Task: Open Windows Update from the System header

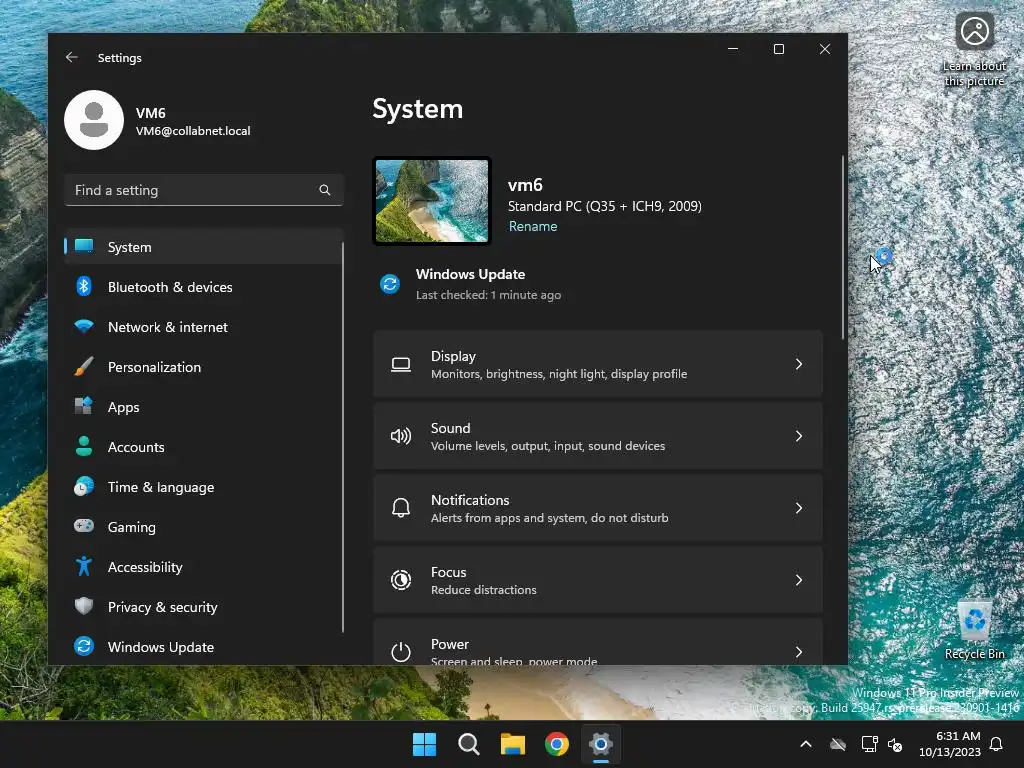Action: click(470, 284)
